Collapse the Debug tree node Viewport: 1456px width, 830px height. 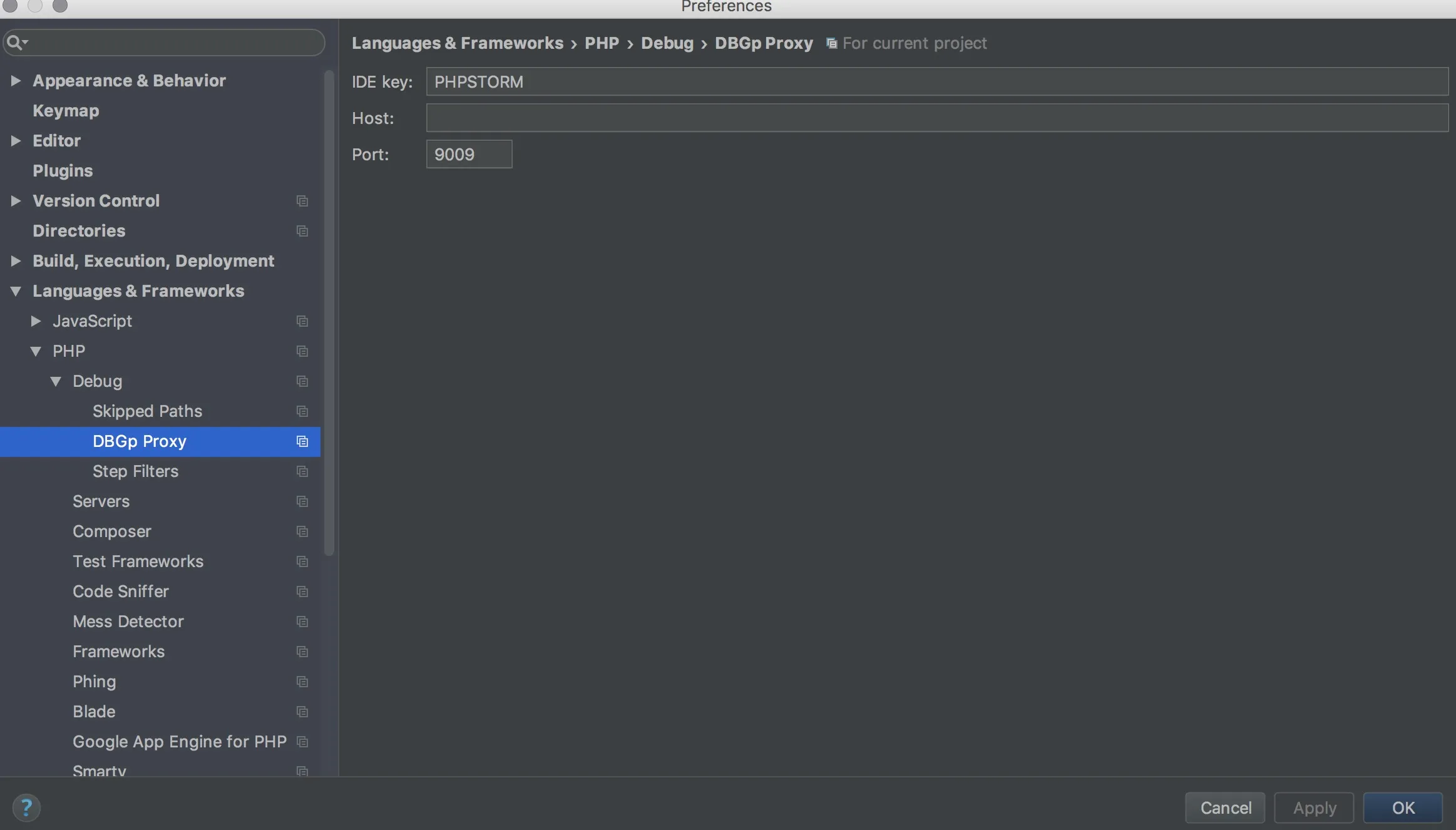tap(56, 381)
